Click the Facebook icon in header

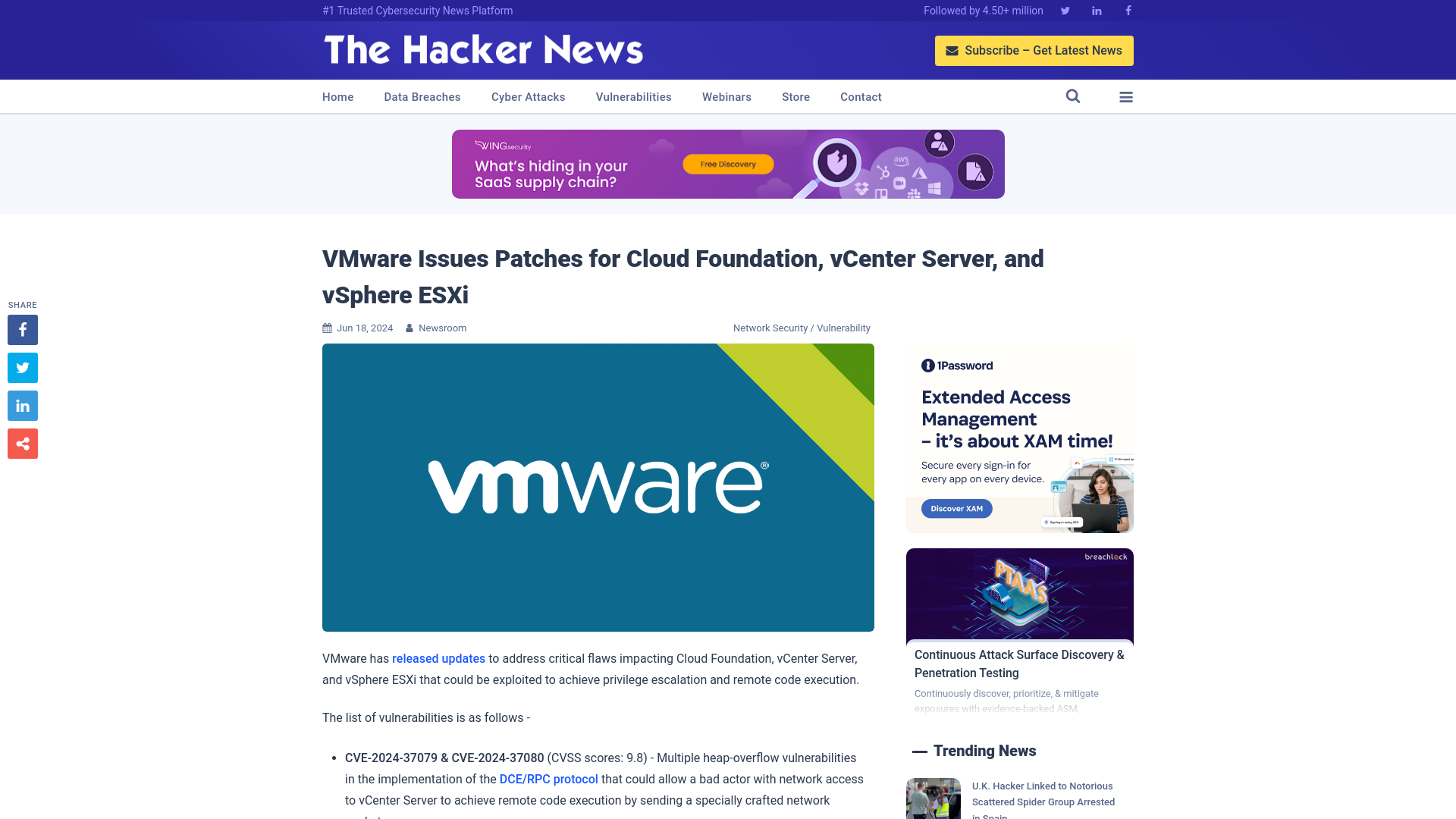pyautogui.click(x=1128, y=10)
